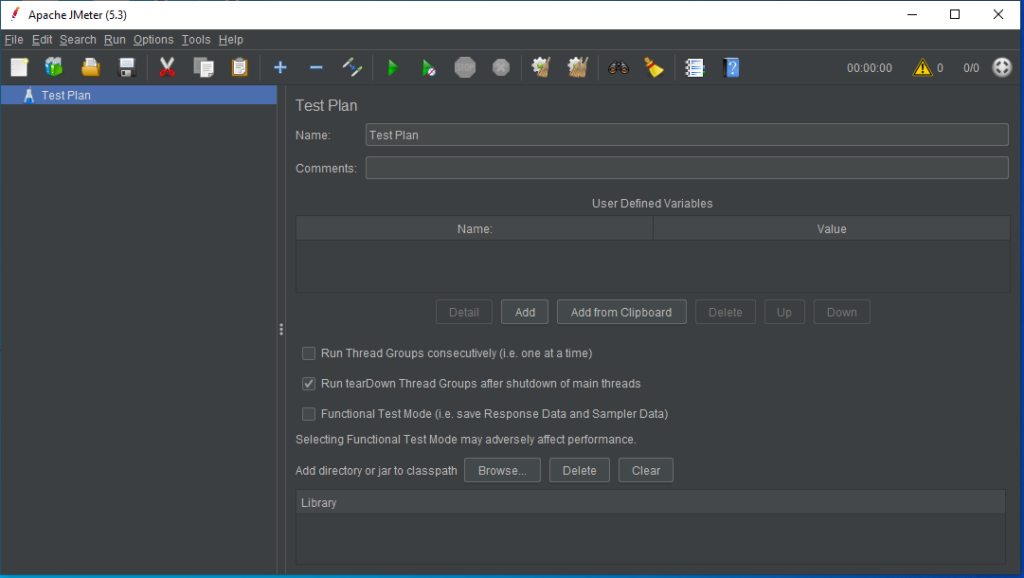1024x578 pixels.
Task: Click the Up button
Action: tap(784, 312)
